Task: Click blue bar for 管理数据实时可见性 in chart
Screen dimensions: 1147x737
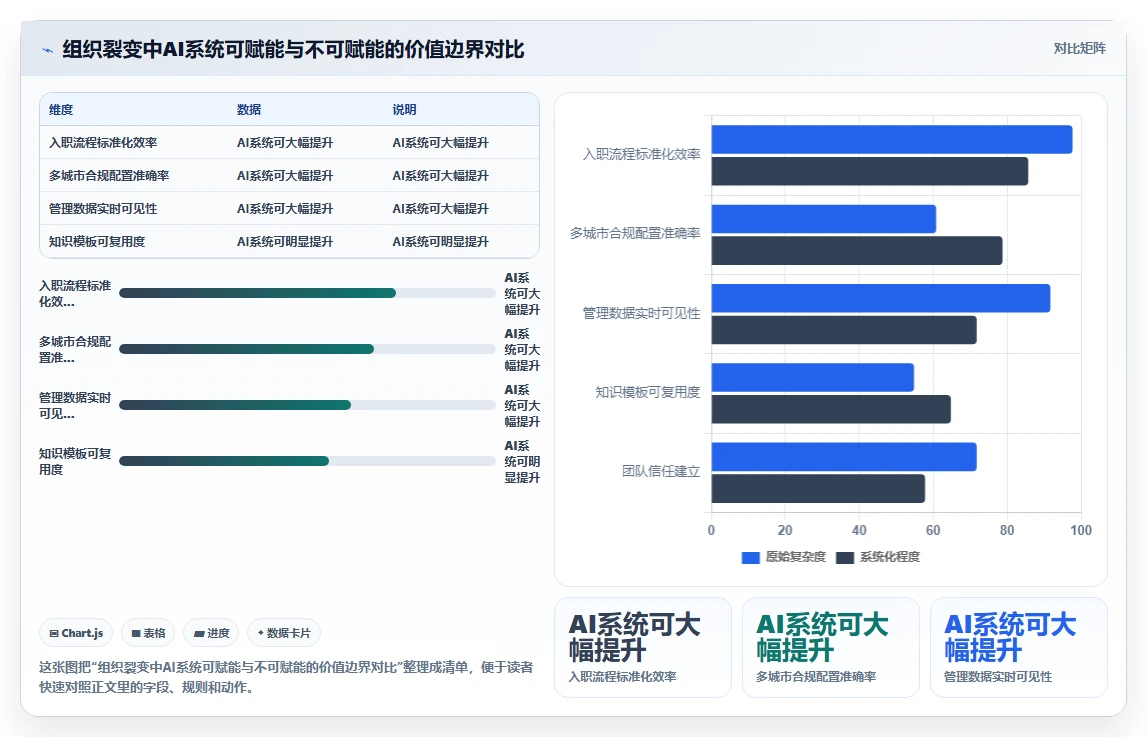Action: pos(881,298)
